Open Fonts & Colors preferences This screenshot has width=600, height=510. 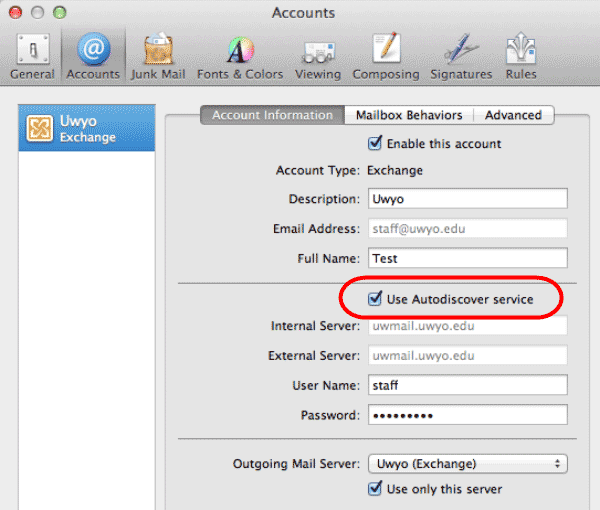[240, 57]
